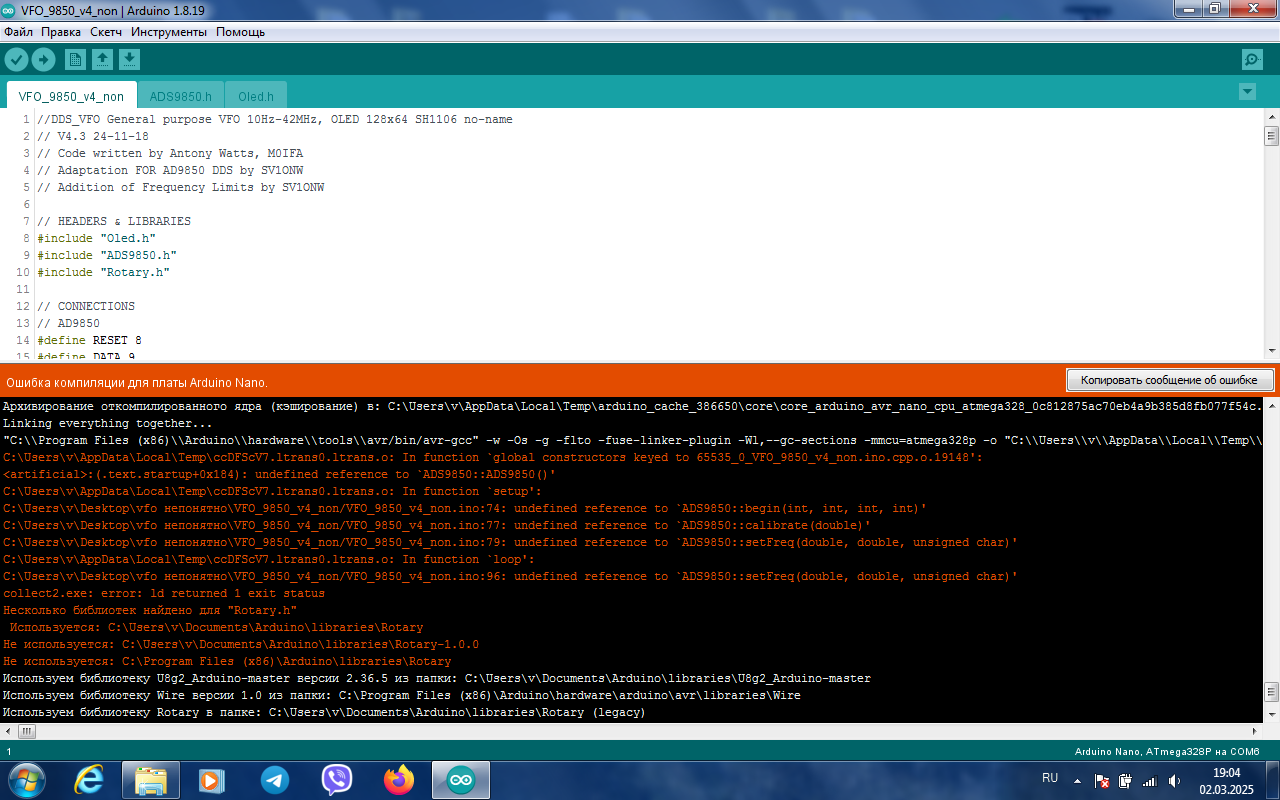The height and width of the screenshot is (800, 1280).
Task: Click the network signal tray icon
Action: click(x=1149, y=781)
